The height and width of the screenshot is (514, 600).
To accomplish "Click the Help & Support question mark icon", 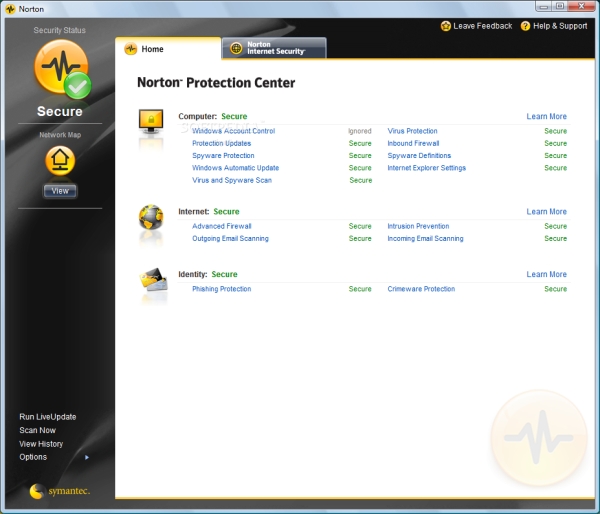I will pyautogui.click(x=525, y=26).
